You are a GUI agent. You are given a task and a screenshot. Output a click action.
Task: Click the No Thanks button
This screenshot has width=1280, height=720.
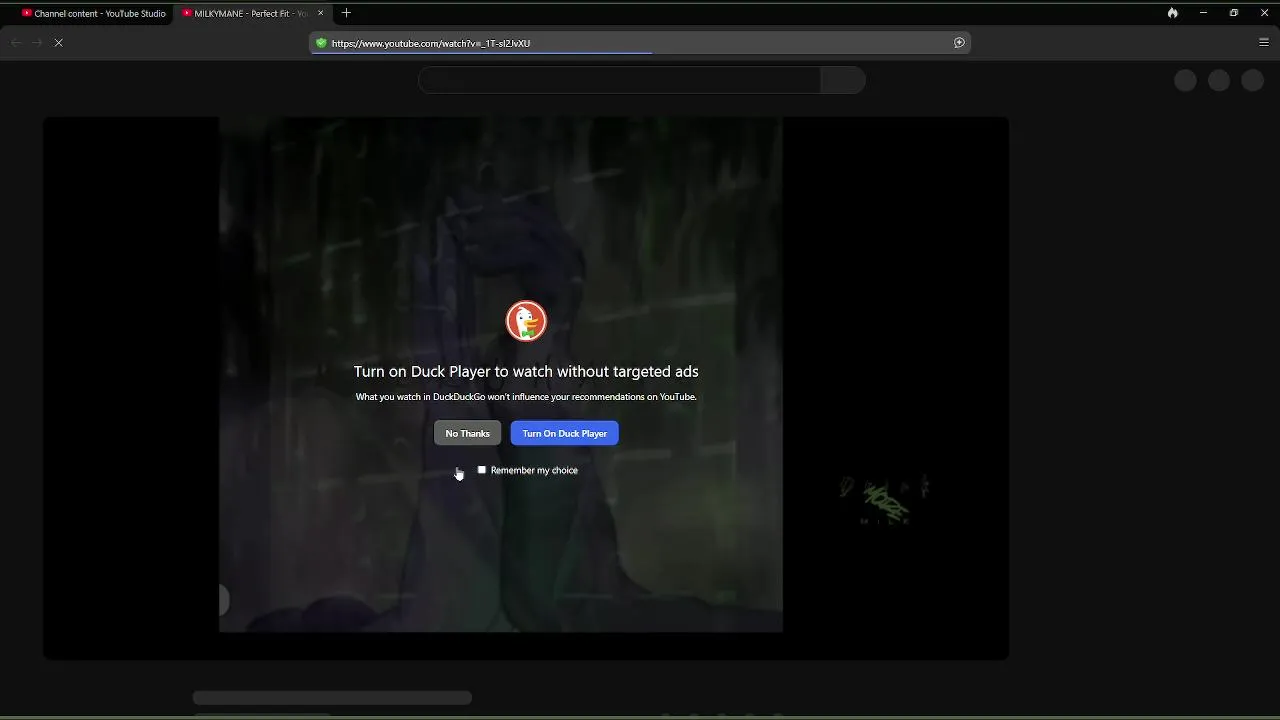pyautogui.click(x=467, y=433)
